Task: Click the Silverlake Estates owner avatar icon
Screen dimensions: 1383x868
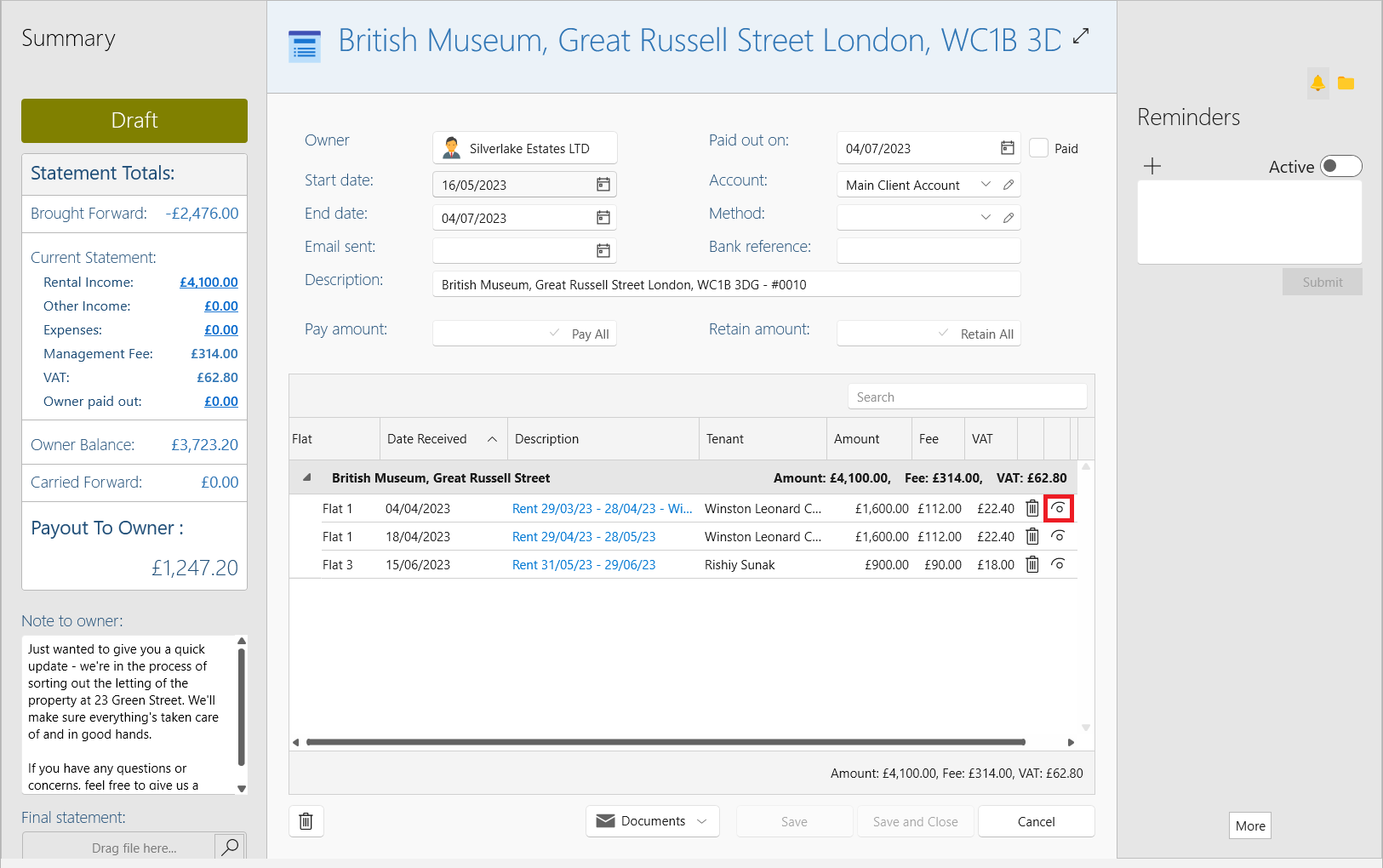Action: pyautogui.click(x=452, y=148)
